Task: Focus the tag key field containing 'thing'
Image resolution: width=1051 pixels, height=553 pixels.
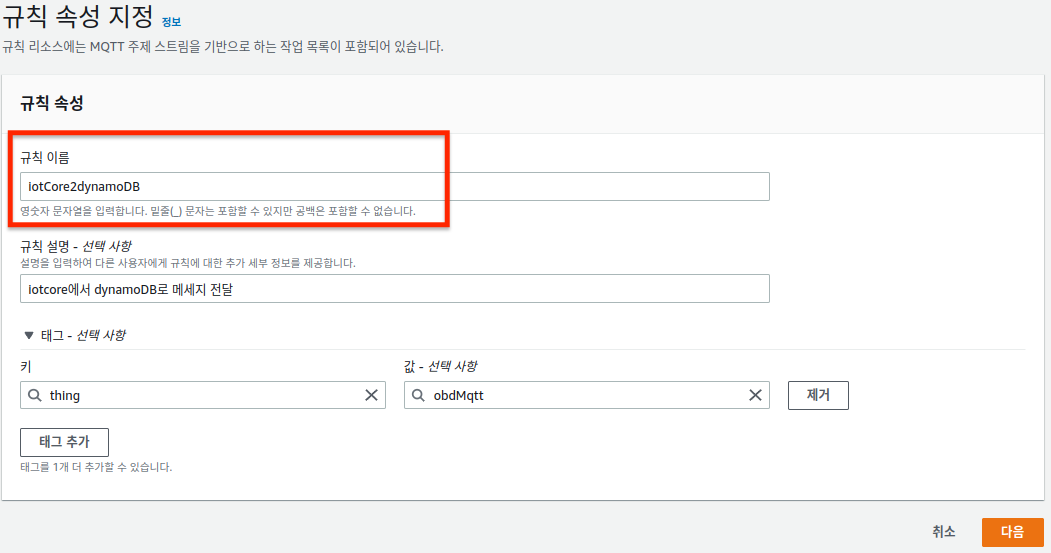Action: [203, 395]
